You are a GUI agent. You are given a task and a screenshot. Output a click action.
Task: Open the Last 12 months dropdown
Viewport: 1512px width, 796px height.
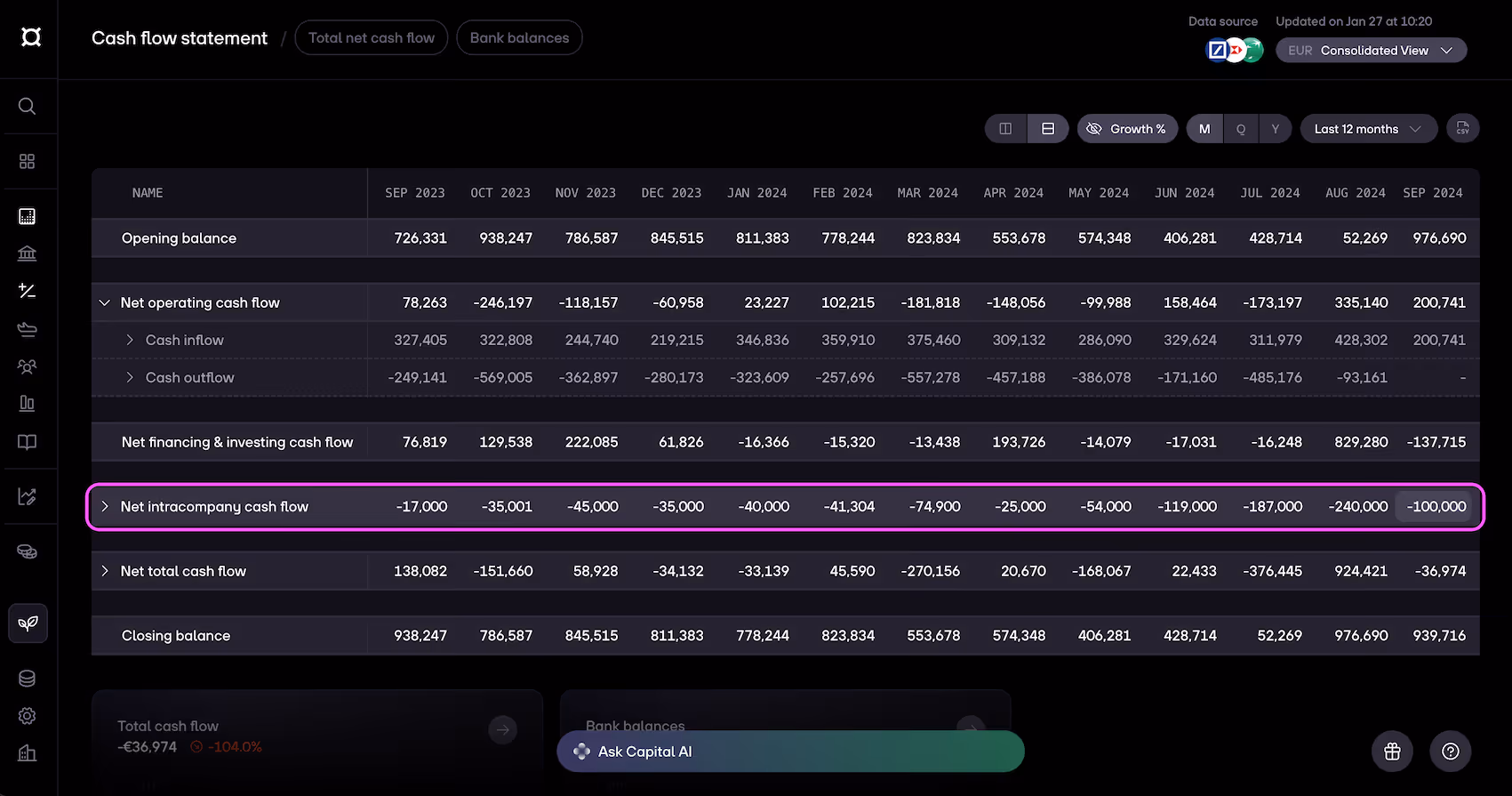click(1369, 129)
